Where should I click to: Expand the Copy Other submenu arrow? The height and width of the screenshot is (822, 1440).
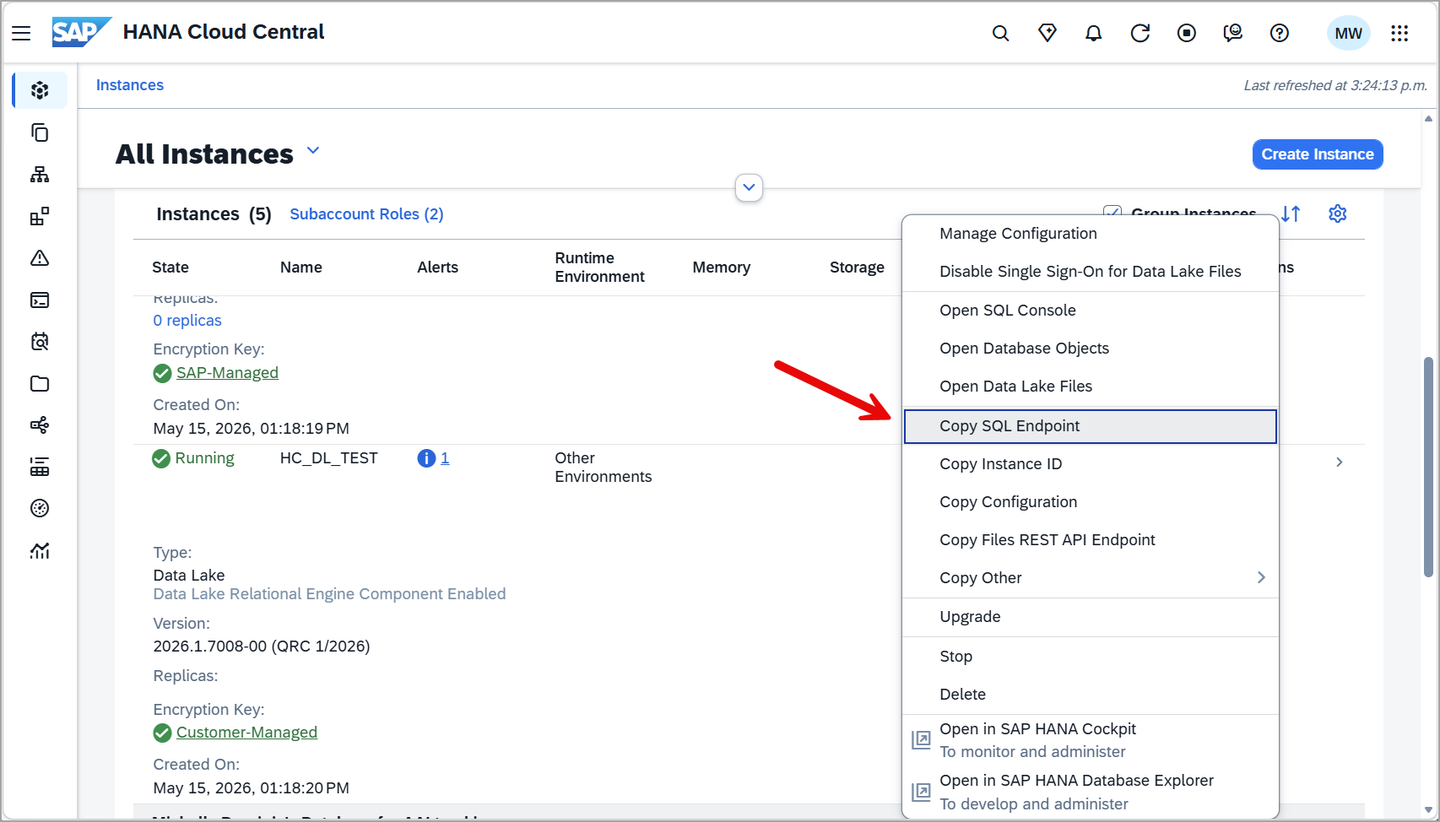tap(1261, 577)
